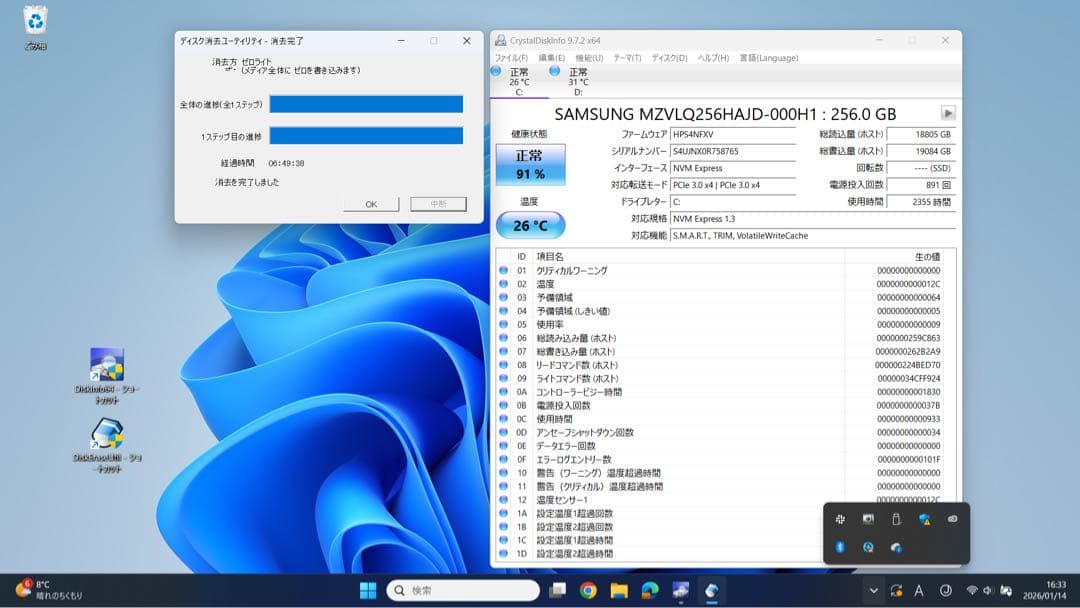Viewport: 1080px width, 608px height.
Task: Click Slack icon in tray overflow popup
Action: [840, 519]
